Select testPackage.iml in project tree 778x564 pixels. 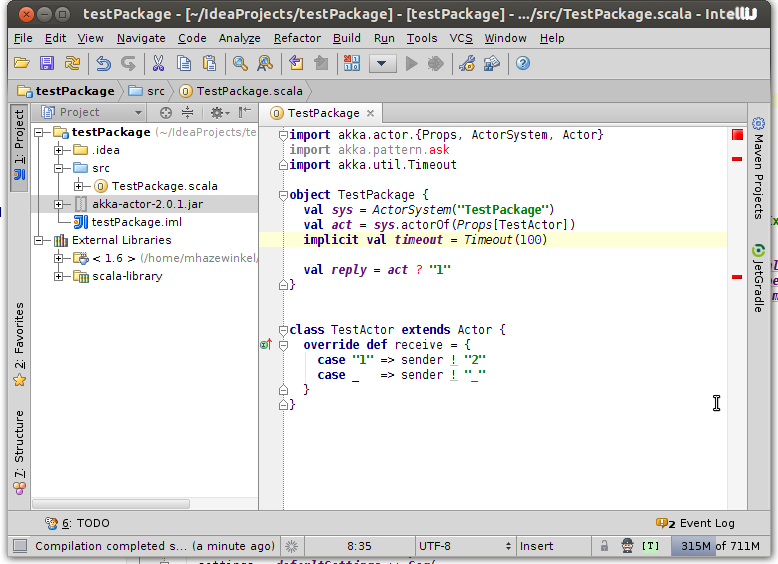[x=136, y=222]
